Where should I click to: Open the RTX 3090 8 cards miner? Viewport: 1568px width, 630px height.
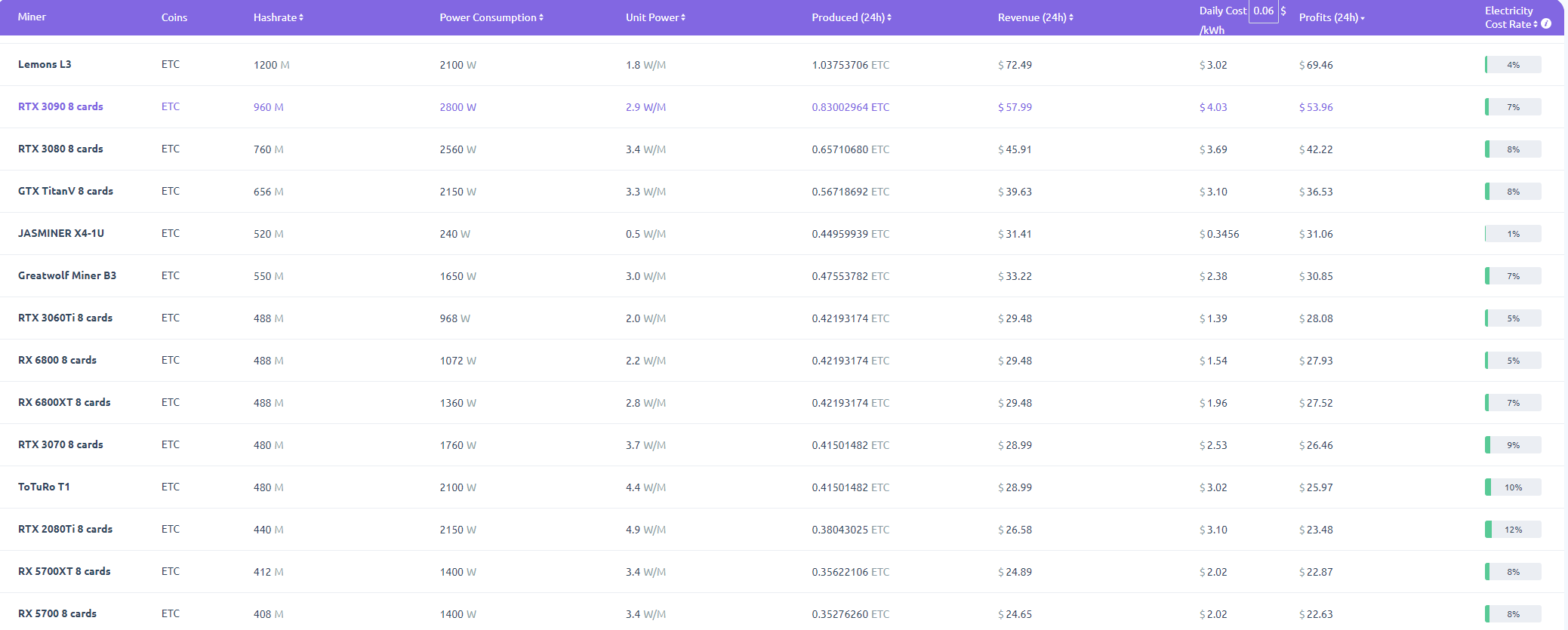click(x=60, y=106)
